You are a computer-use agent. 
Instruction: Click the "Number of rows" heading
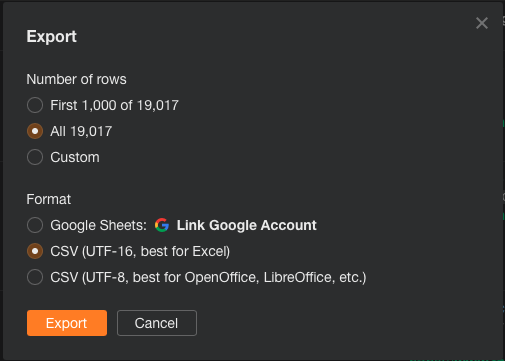tap(76, 79)
